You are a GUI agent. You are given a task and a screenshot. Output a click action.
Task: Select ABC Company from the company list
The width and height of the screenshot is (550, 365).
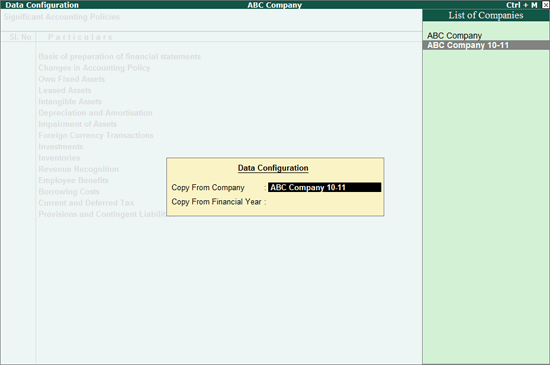[454, 36]
